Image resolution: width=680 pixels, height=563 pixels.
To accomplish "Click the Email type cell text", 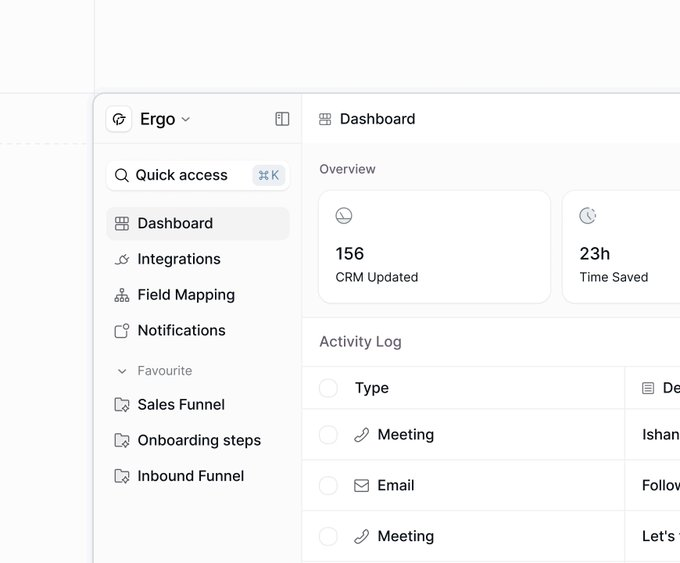I will (x=396, y=485).
